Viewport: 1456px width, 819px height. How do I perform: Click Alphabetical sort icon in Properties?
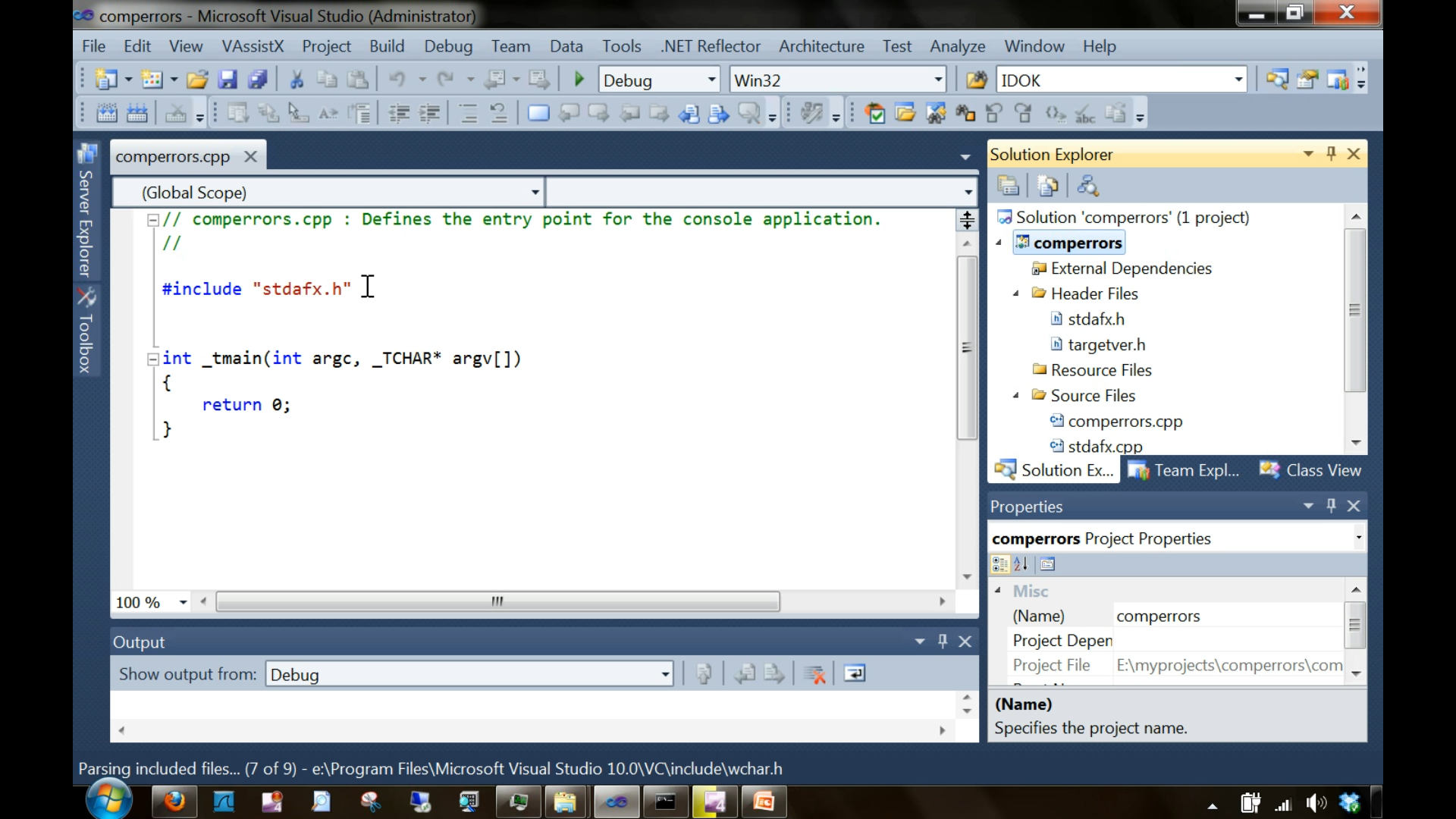(1021, 564)
